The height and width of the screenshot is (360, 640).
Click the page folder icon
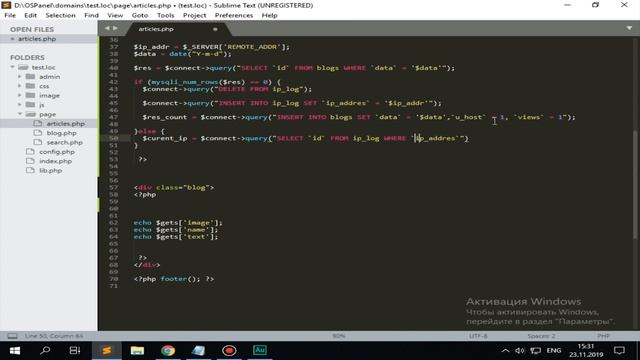(31, 114)
